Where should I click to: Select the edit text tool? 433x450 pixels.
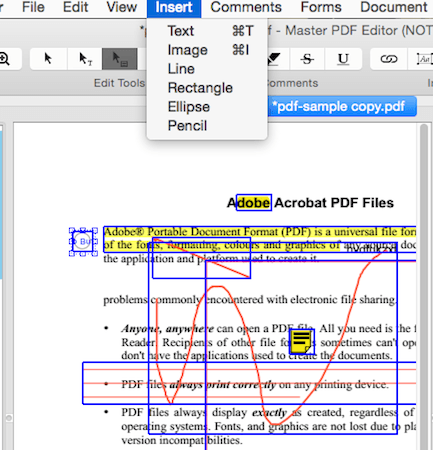pos(85,59)
